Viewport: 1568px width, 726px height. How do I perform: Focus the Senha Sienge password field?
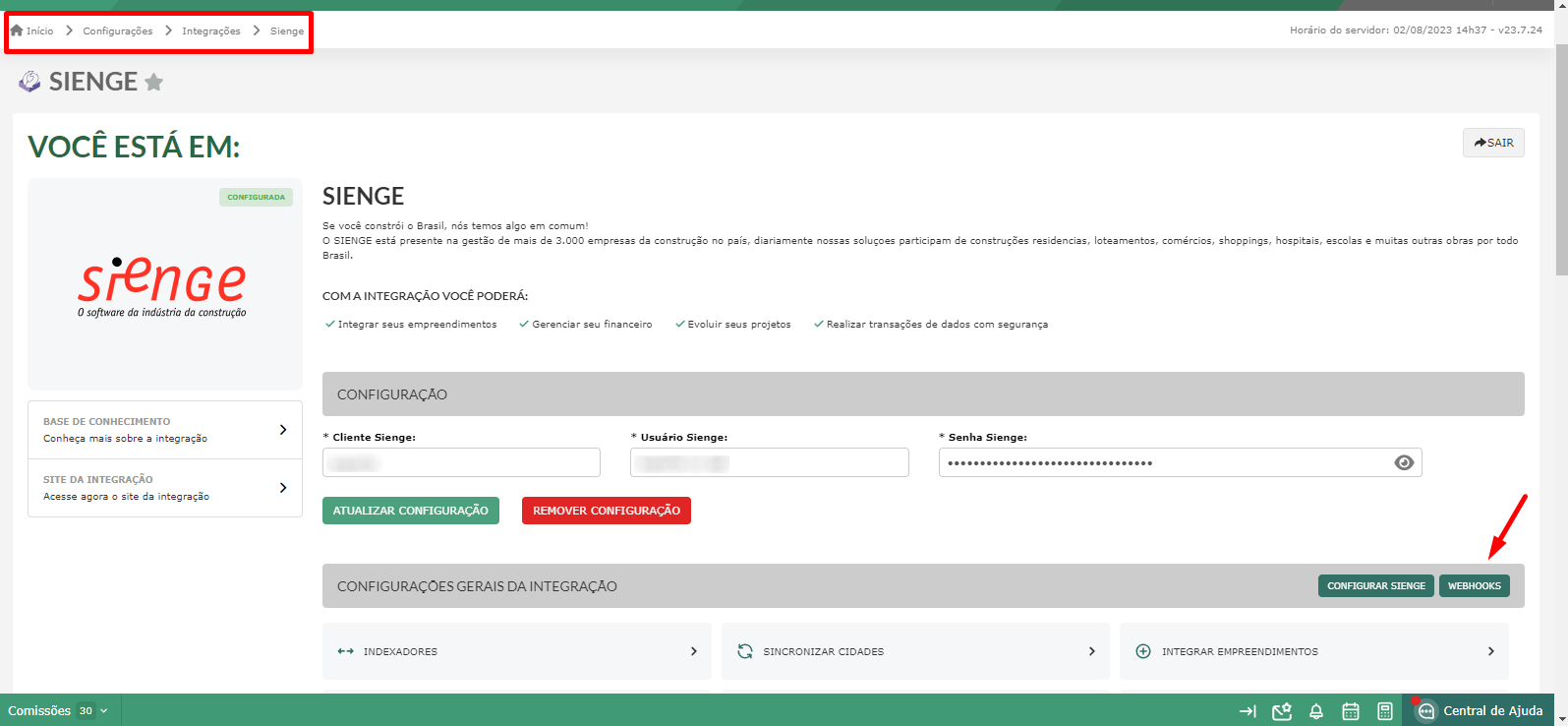(x=1180, y=462)
